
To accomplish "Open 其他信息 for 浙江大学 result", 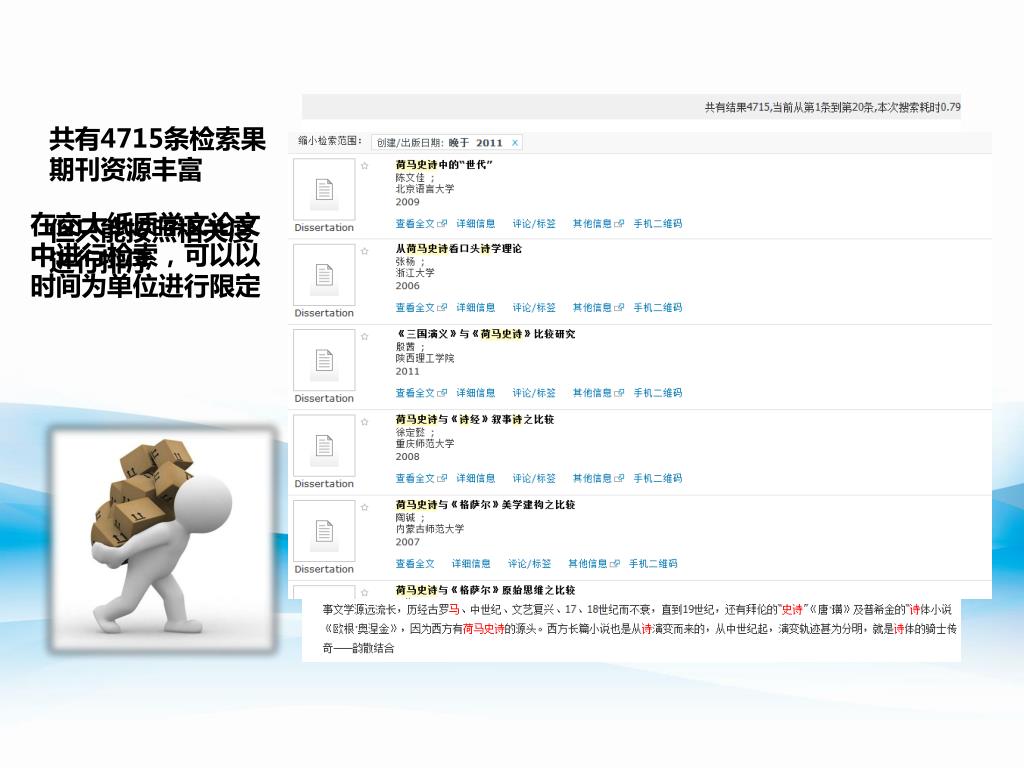I will (x=598, y=308).
